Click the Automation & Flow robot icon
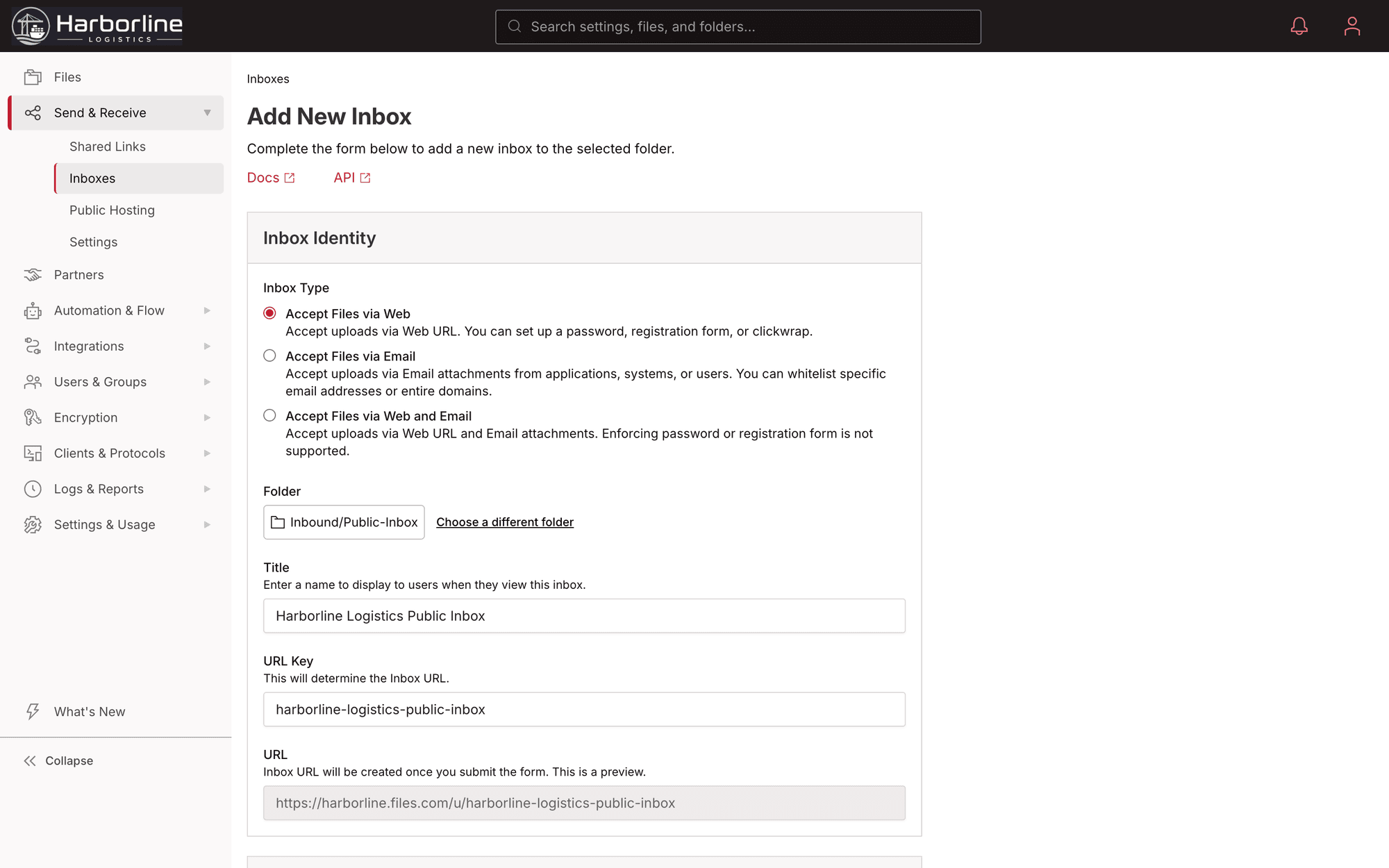The image size is (1389, 868). point(33,310)
